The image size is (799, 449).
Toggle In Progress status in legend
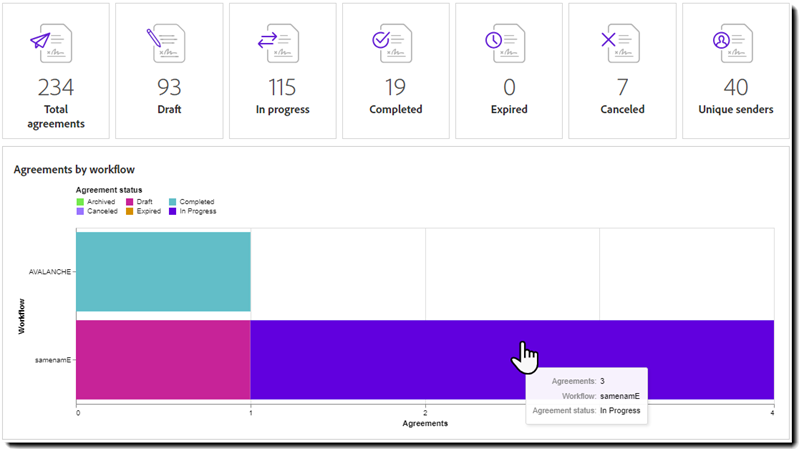(x=196, y=211)
